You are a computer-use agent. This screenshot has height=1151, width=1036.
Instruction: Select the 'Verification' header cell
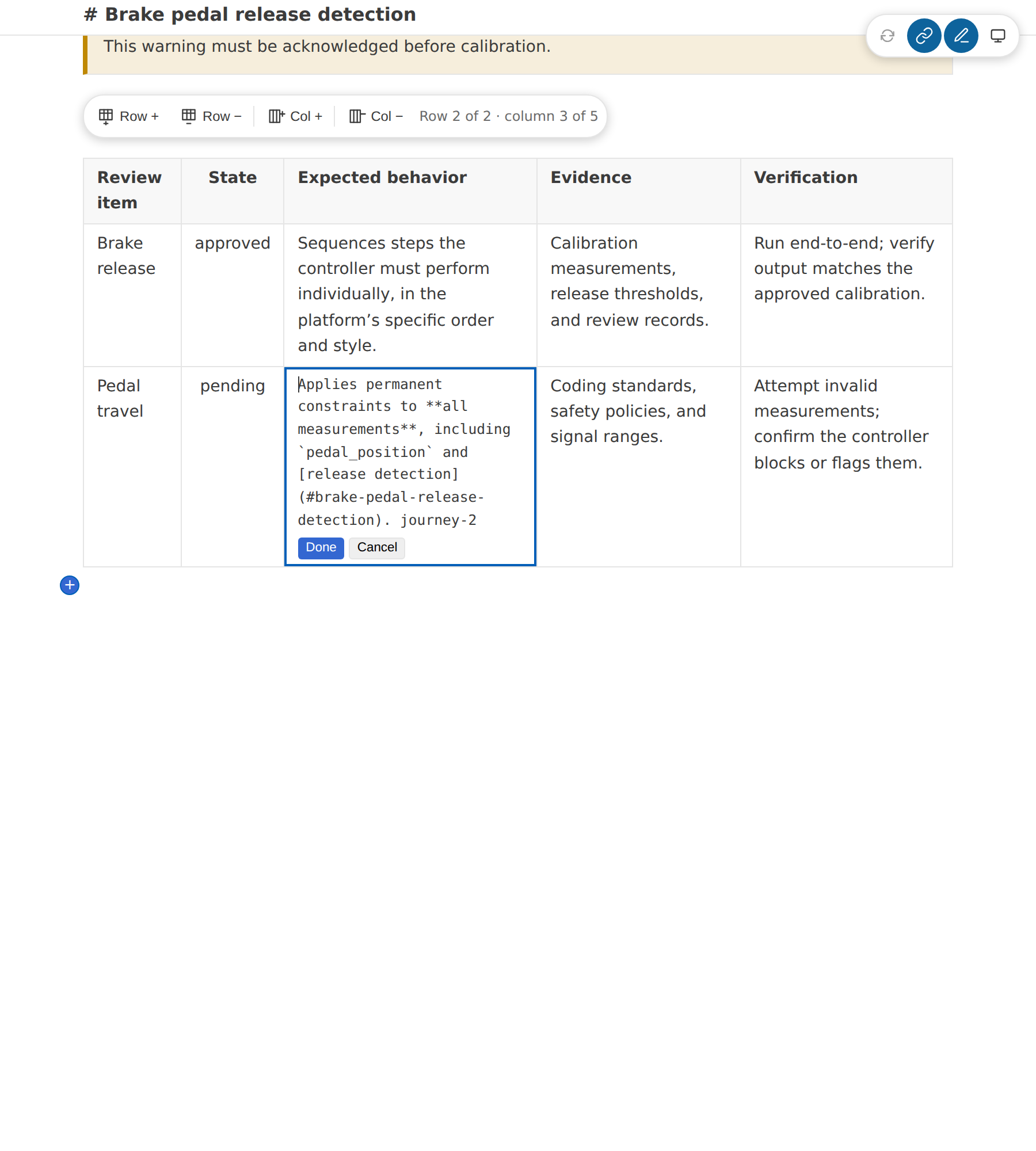(x=846, y=190)
